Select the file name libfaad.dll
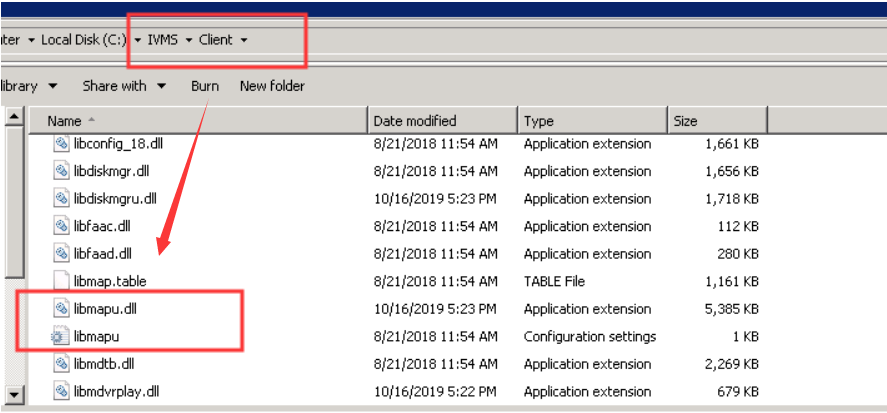 point(103,253)
